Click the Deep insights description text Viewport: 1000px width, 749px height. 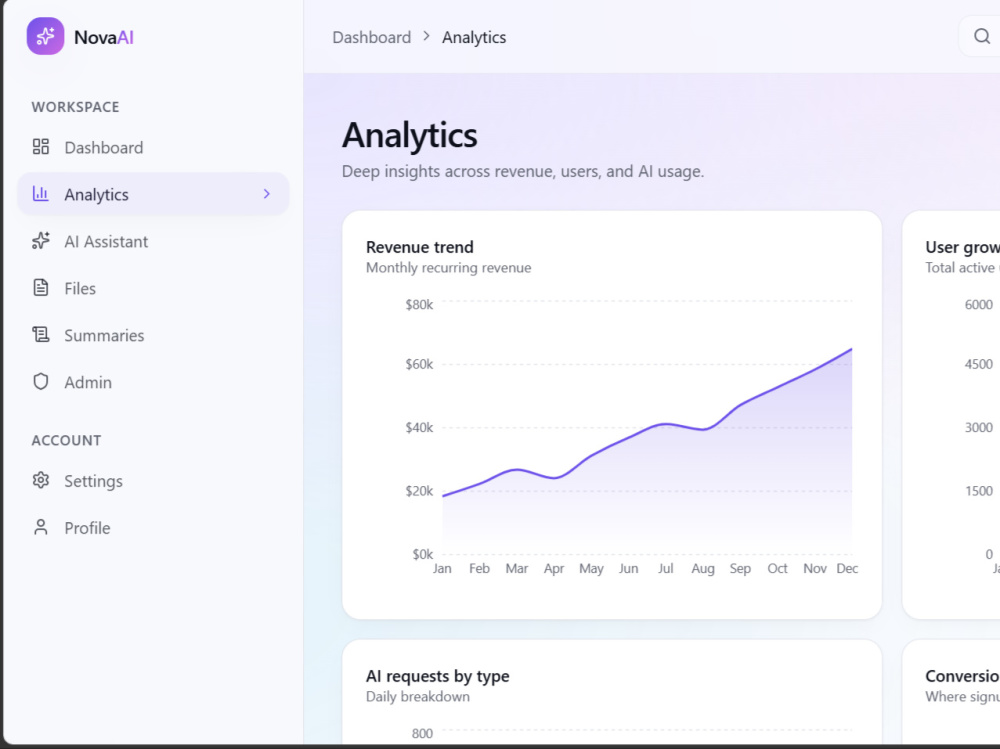click(523, 171)
